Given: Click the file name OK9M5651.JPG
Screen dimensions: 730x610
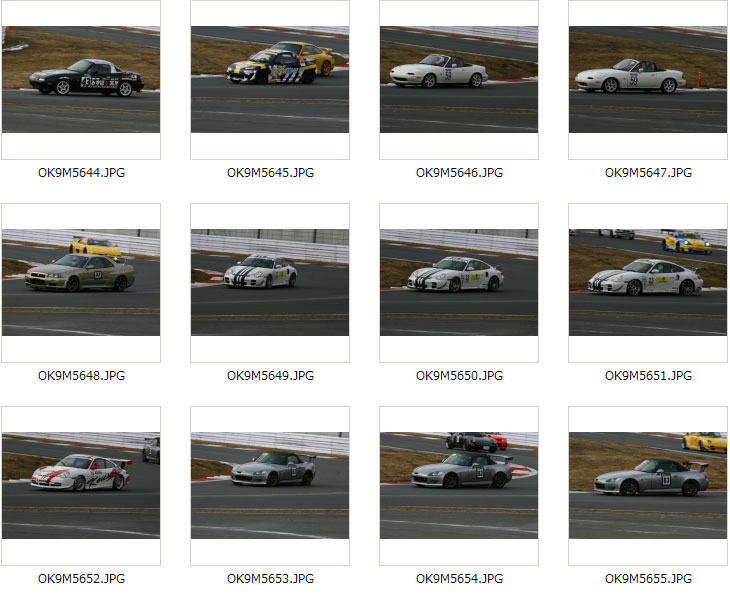Looking at the screenshot, I should (649, 376).
